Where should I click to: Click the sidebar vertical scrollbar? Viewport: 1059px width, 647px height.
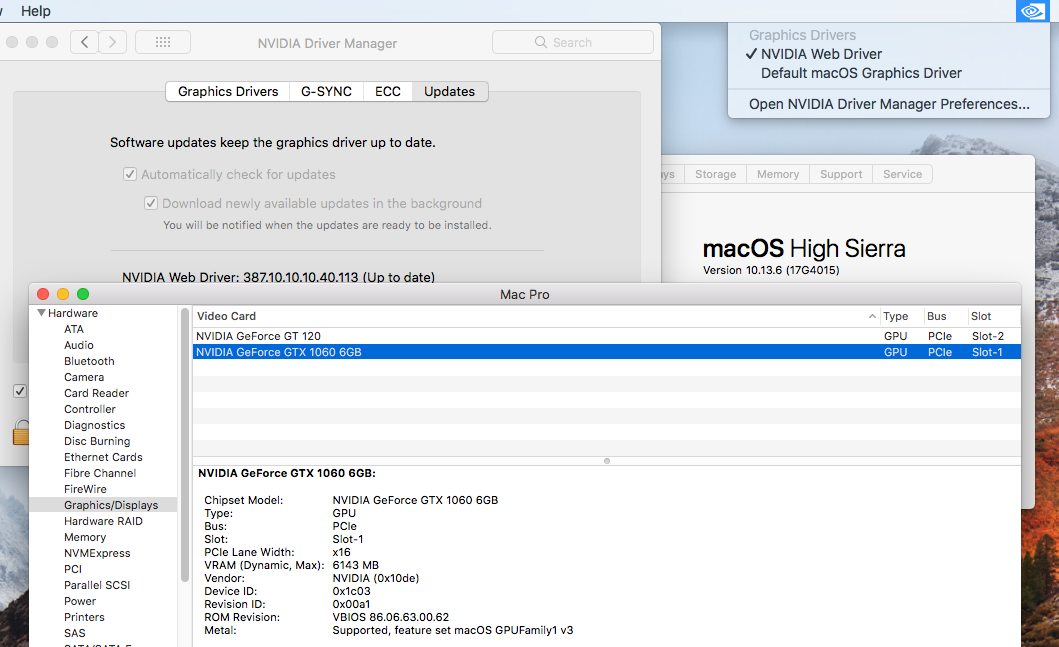coord(184,446)
